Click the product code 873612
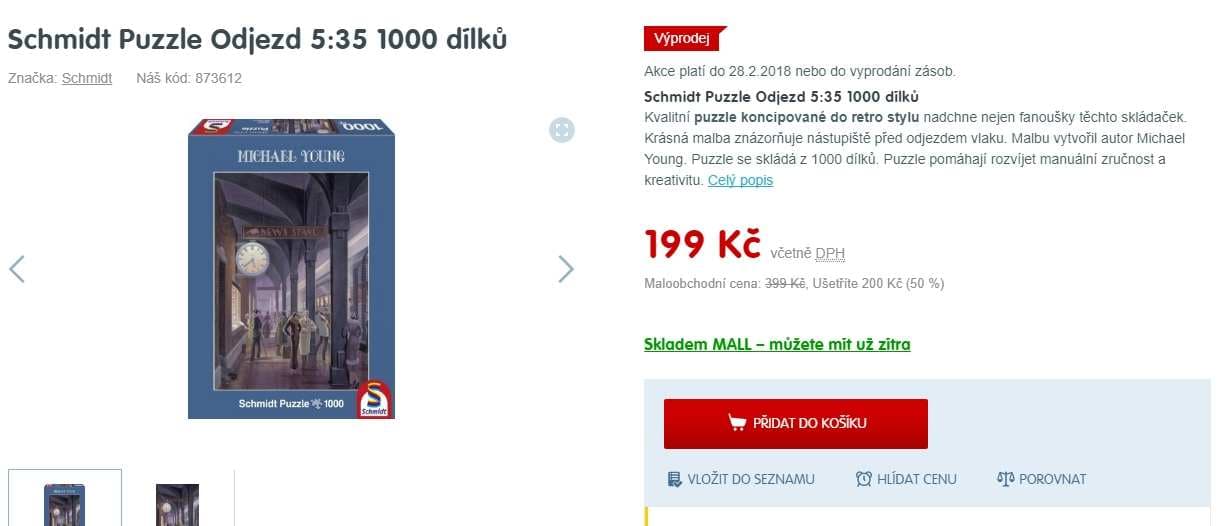The image size is (1221, 526). pyautogui.click(x=219, y=78)
